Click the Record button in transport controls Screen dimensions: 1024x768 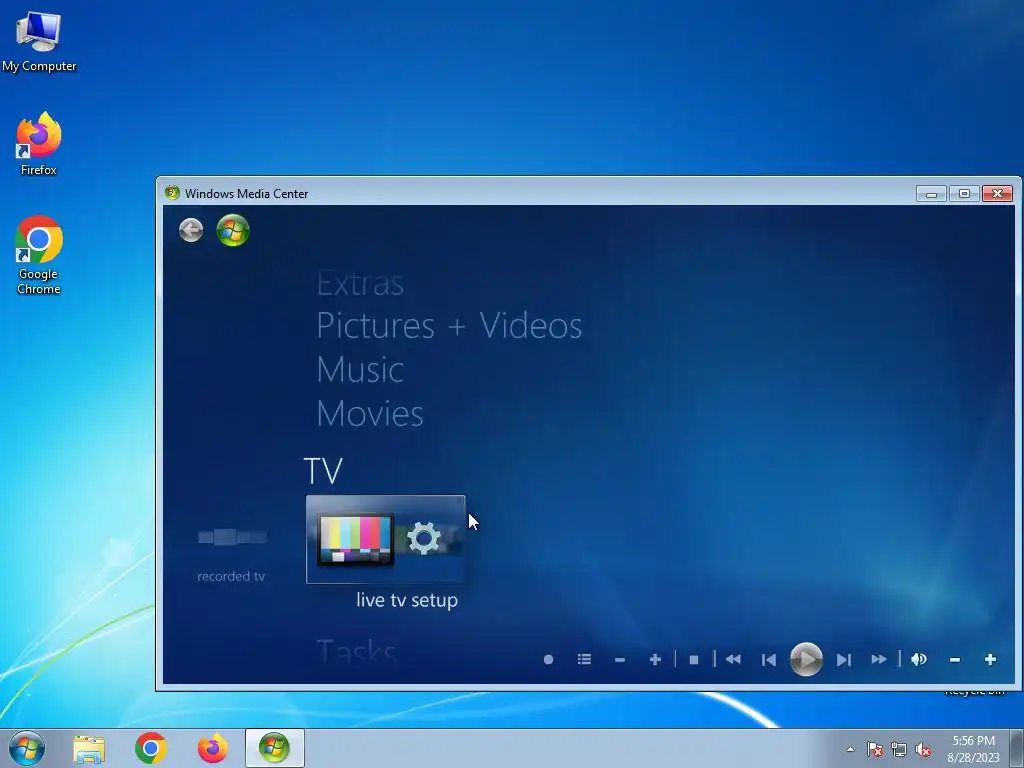[549, 660]
